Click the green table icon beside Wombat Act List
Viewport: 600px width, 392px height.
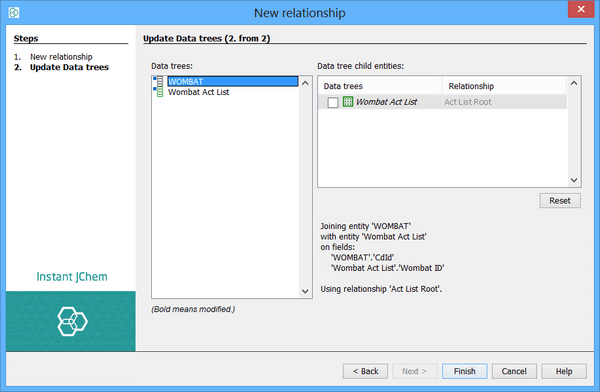pyautogui.click(x=347, y=102)
